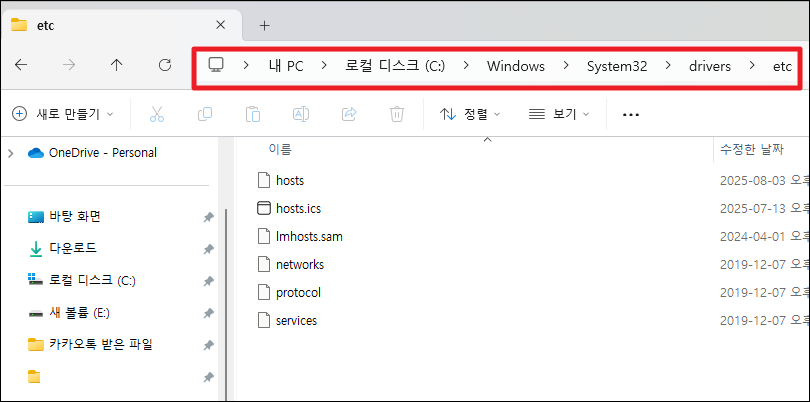Screen dimensions: 810x402
Task: Click the Paste clipboard icon
Action: (x=253, y=114)
